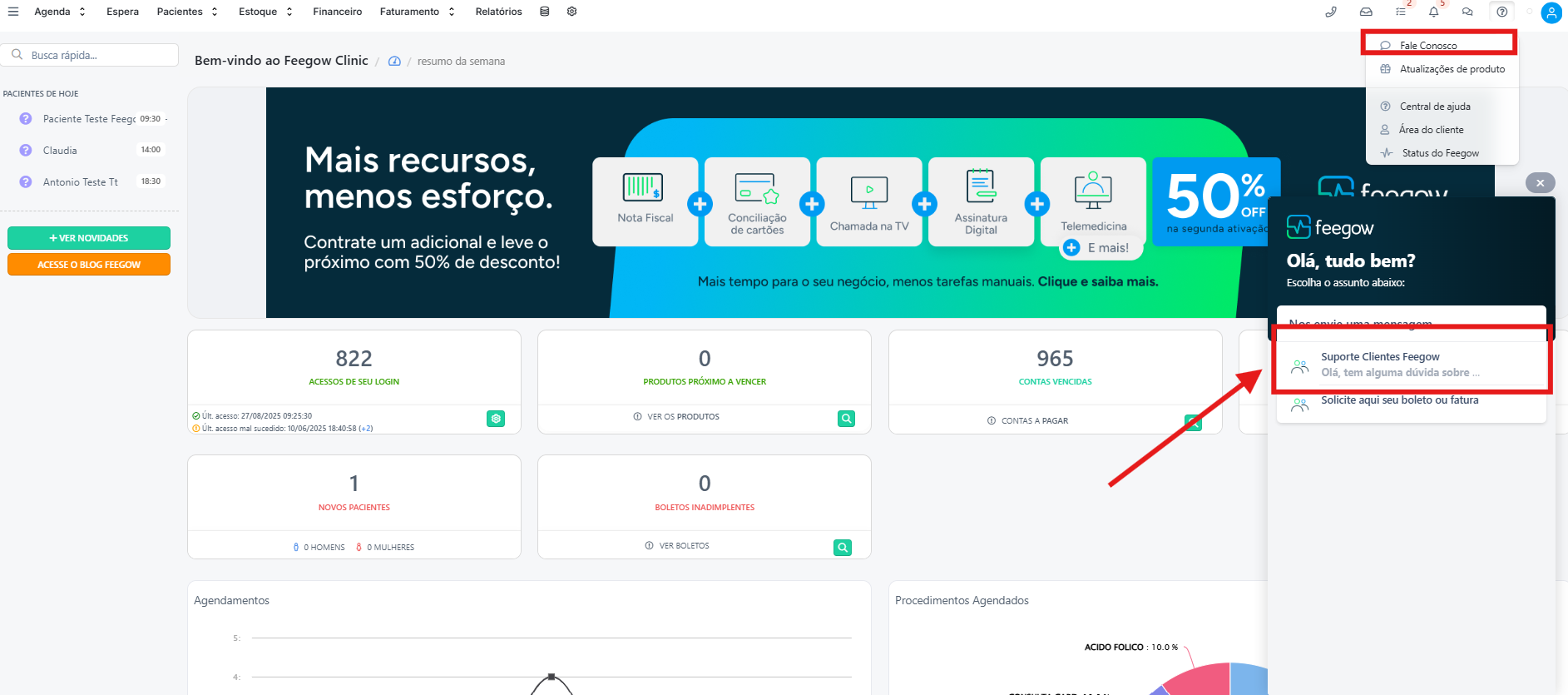Click ACESSE O BLOG FEEGOW button

(89, 265)
